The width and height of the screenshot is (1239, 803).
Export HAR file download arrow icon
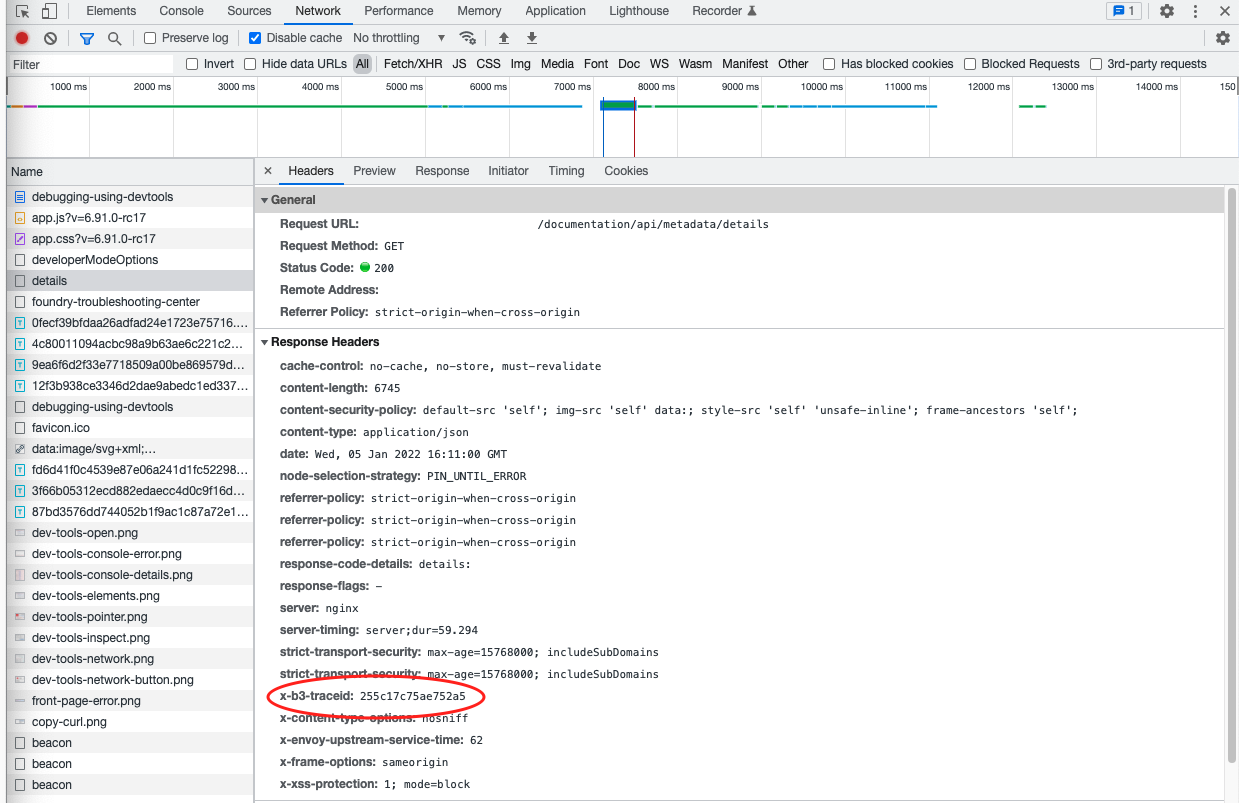[532, 38]
